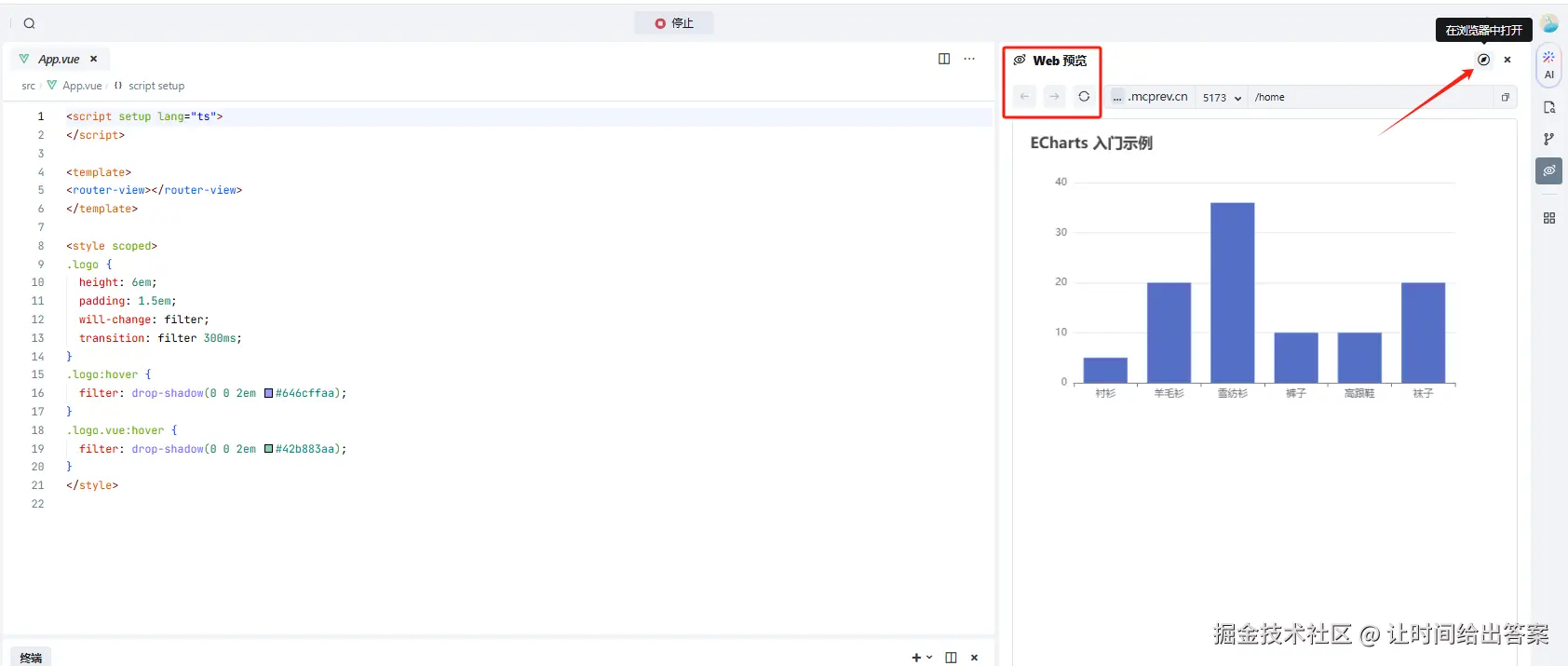Viewport: 1568px width, 666px height.
Task: Split the editor with the split icon
Action: (944, 59)
